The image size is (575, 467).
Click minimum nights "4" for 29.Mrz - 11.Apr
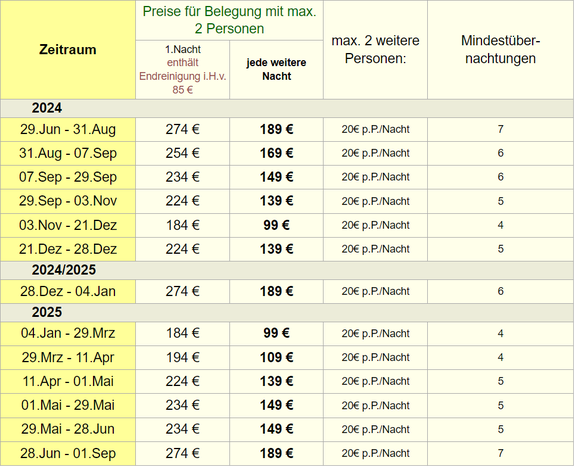pyautogui.click(x=501, y=357)
